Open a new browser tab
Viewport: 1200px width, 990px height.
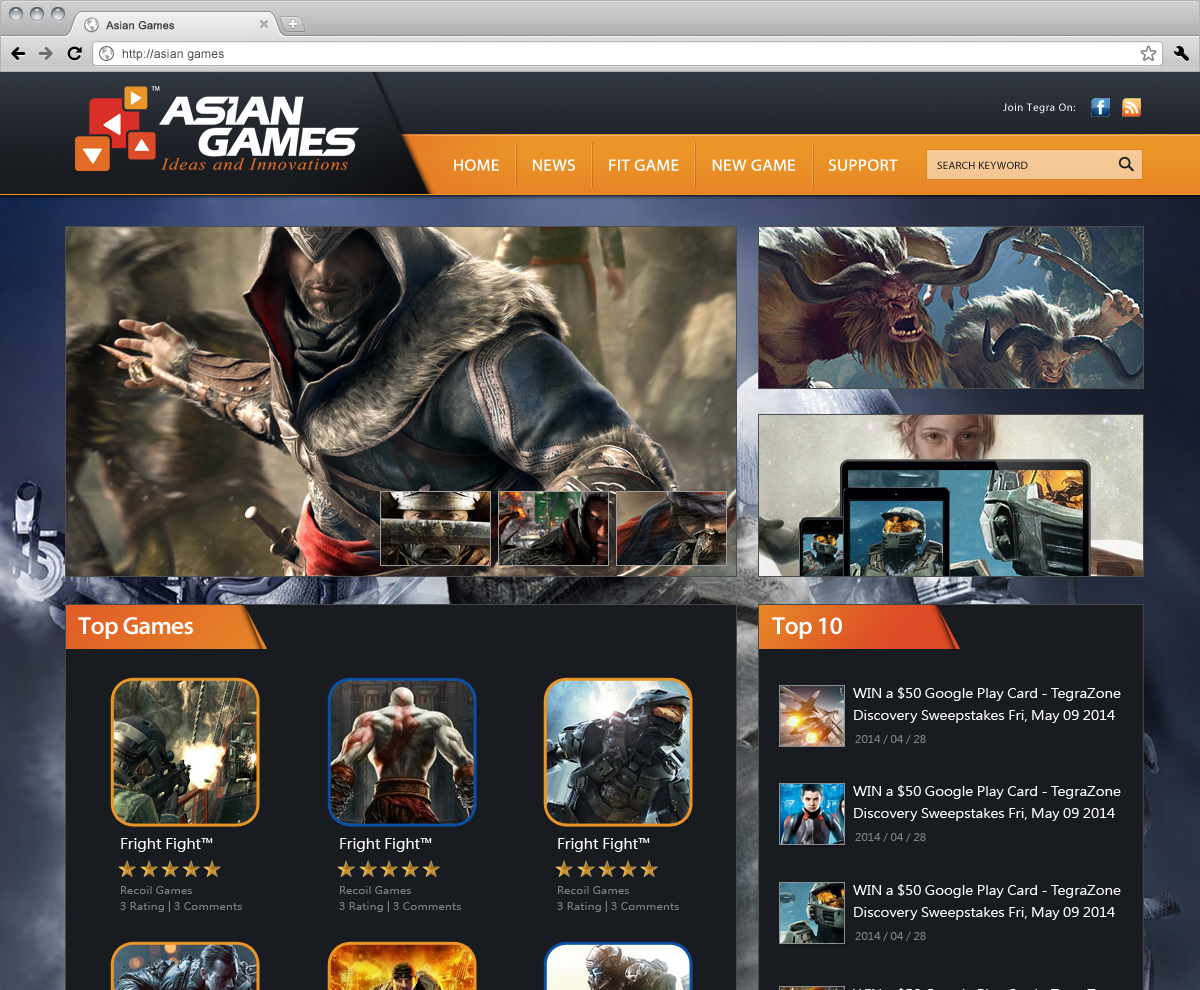tap(292, 24)
